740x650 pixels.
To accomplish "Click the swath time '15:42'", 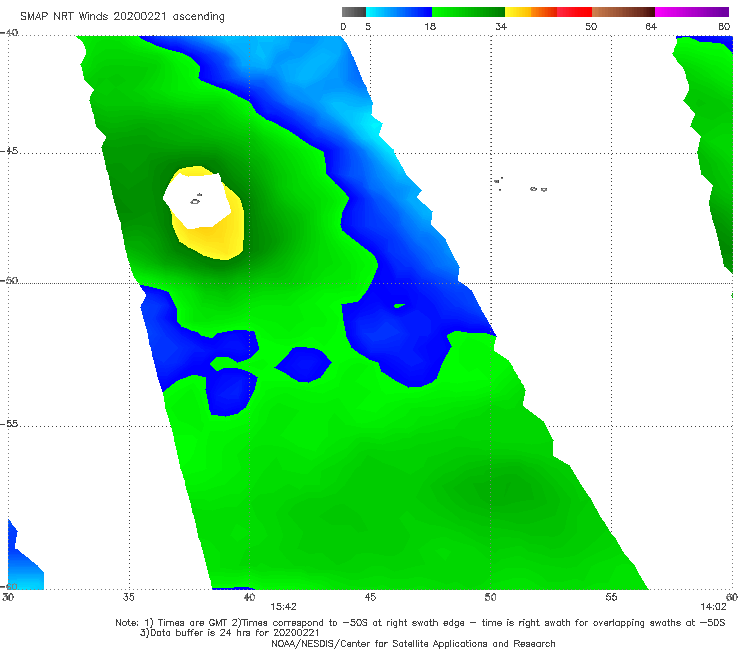I will pyautogui.click(x=283, y=607).
